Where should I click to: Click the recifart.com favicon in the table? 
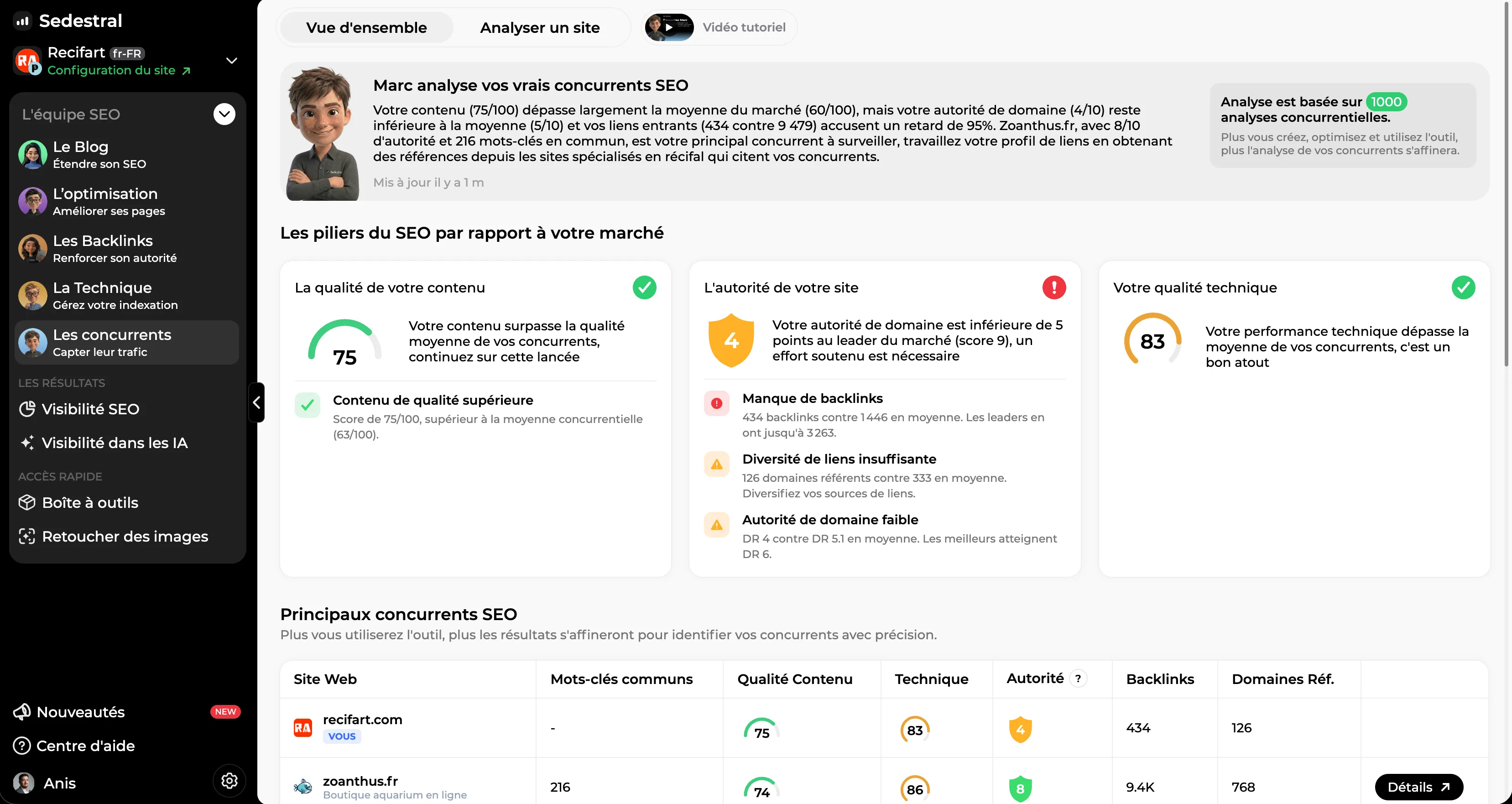tap(303, 728)
